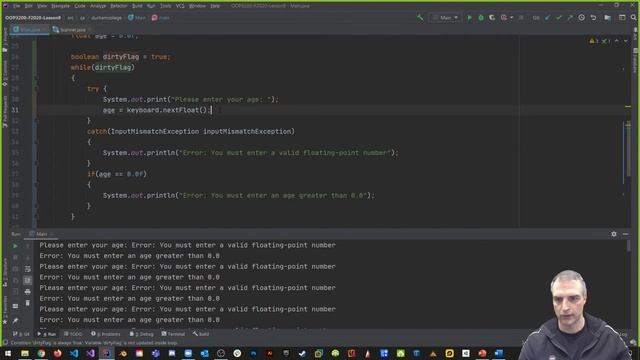
Task: Open the Build tool window tab
Action: pyautogui.click(x=201, y=334)
